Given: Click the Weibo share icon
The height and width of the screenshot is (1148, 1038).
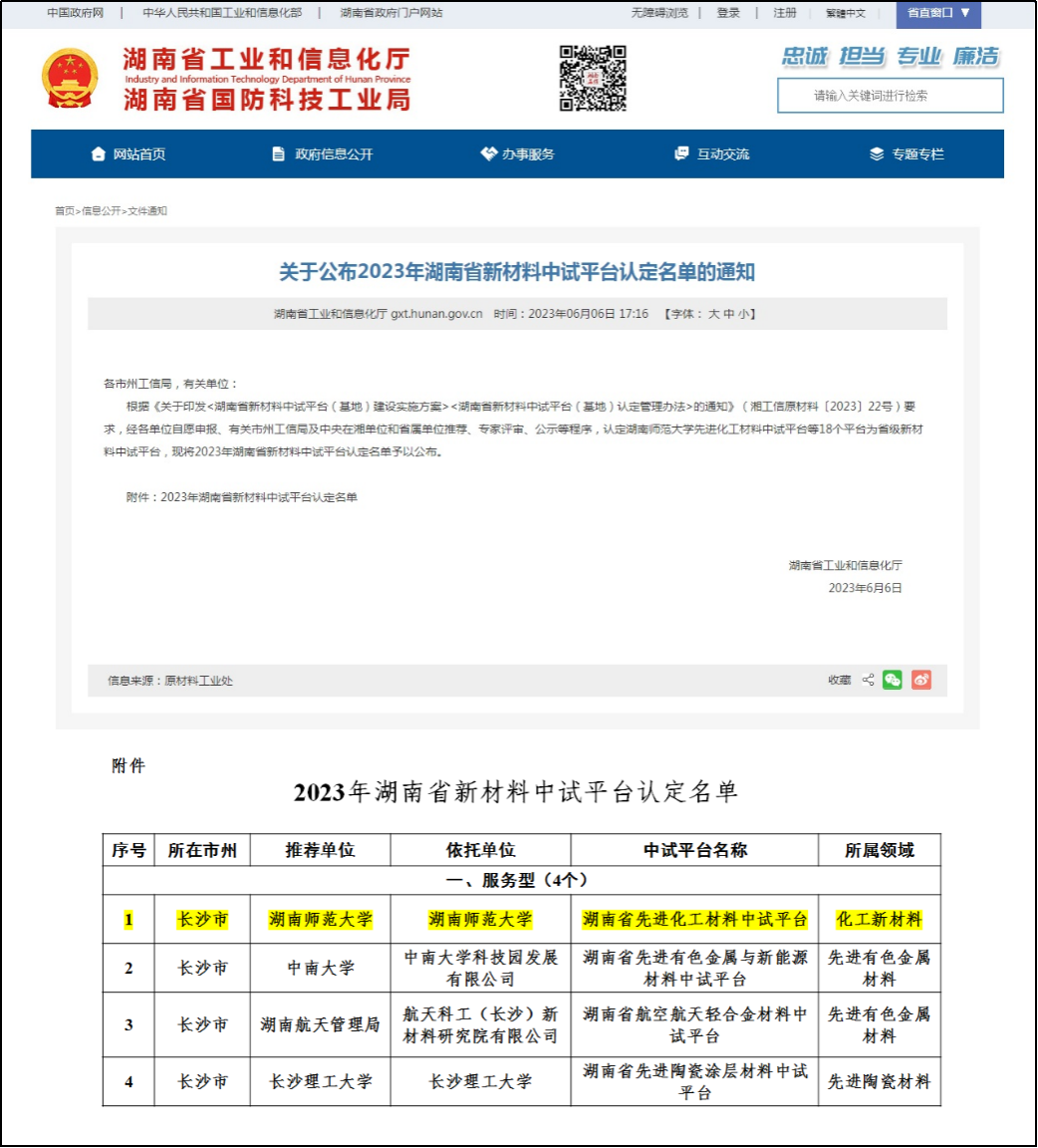Looking at the screenshot, I should click(921, 680).
